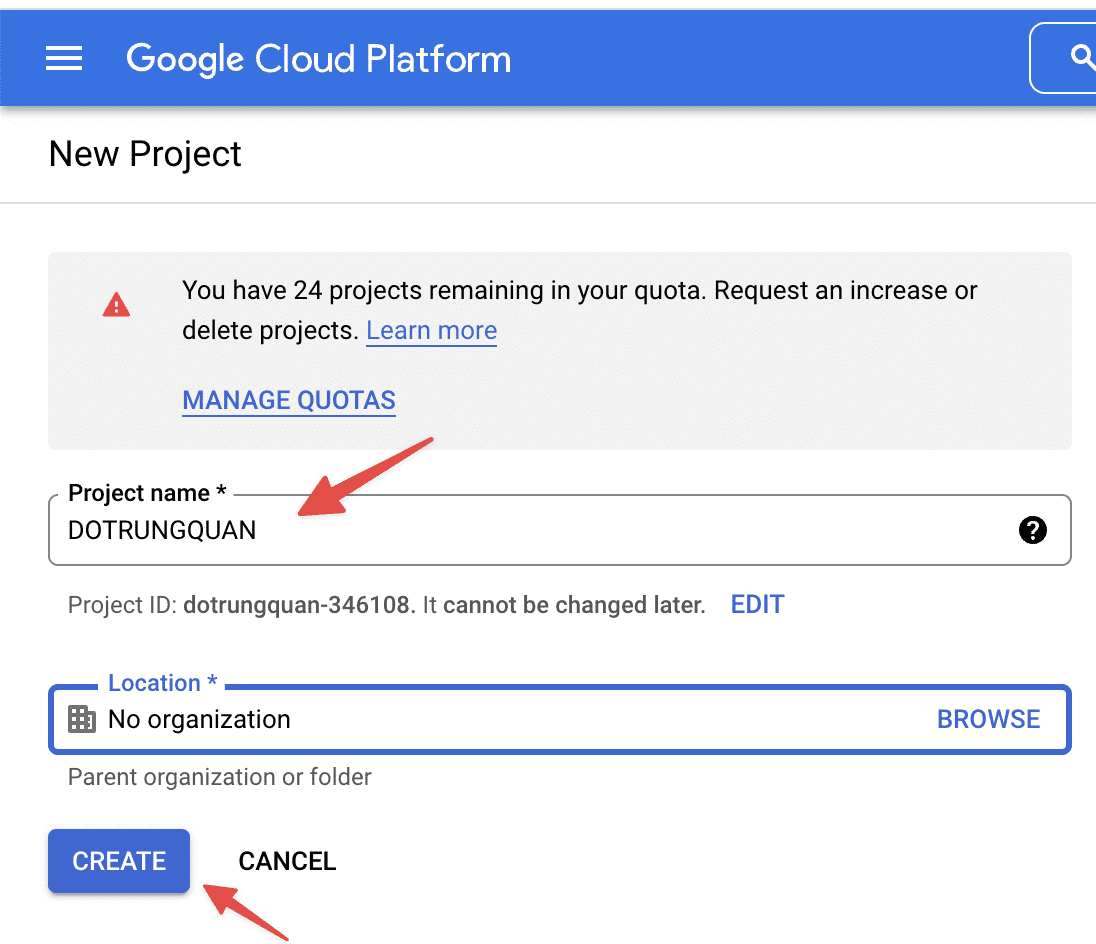Click the dotrungquan-346108 project ID text
Image resolution: width=1096 pixels, height=944 pixels.
(297, 605)
